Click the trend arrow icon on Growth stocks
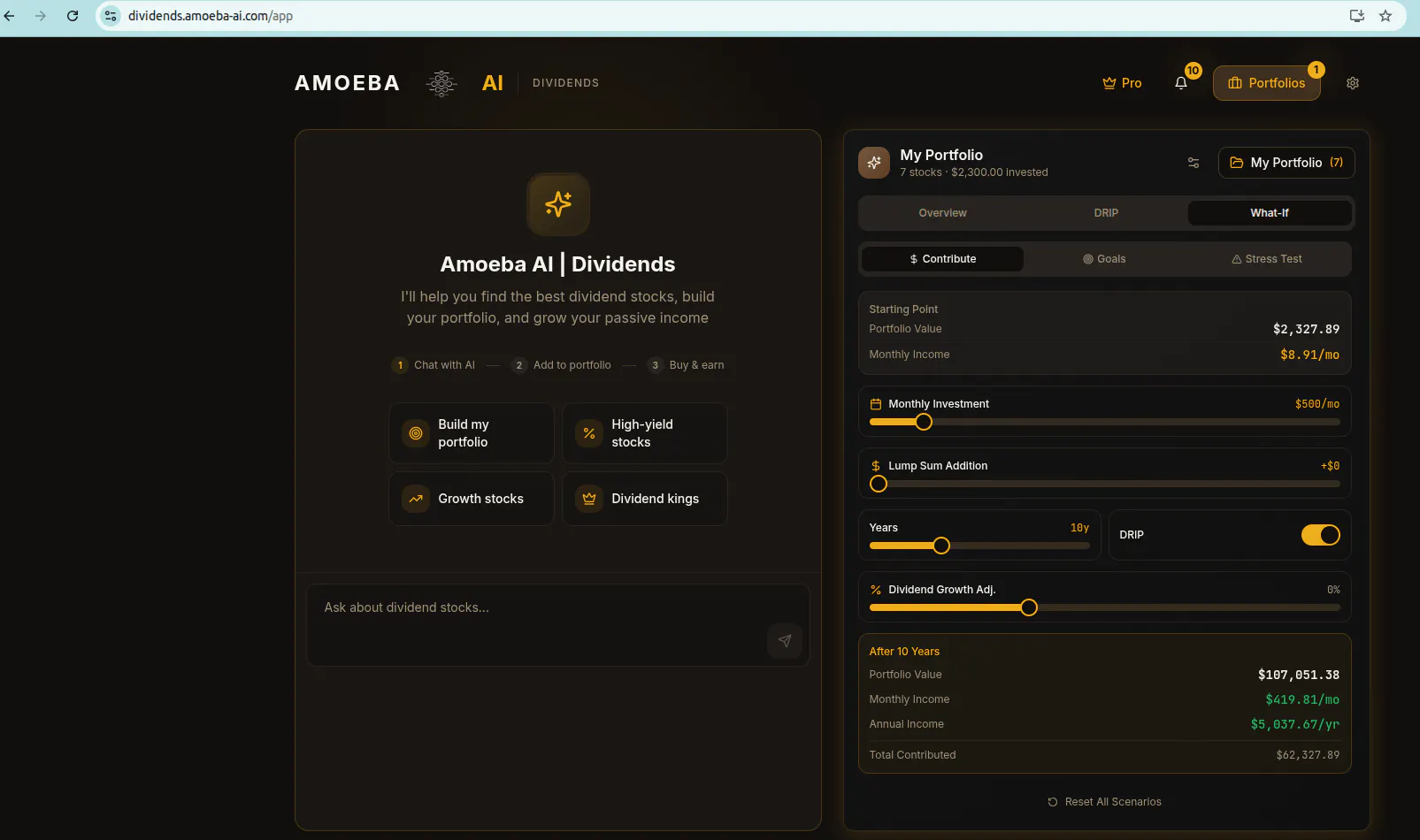Screen dimensions: 1420x840 click(416, 499)
